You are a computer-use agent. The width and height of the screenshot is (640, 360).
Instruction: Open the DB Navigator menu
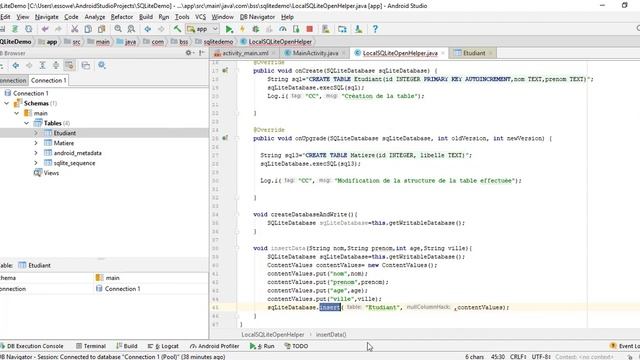[257, 17]
